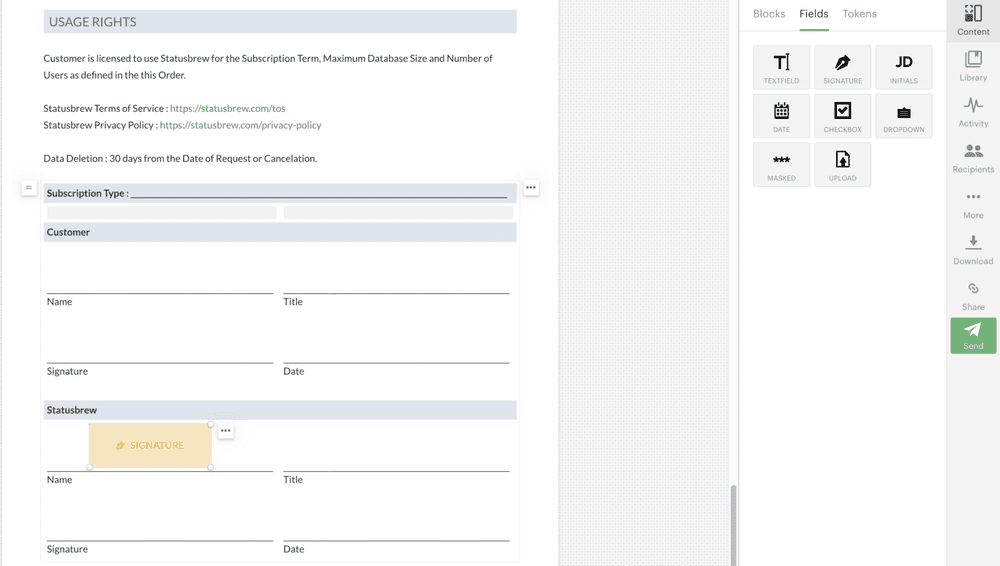Select the Upload field tool

[842, 165]
